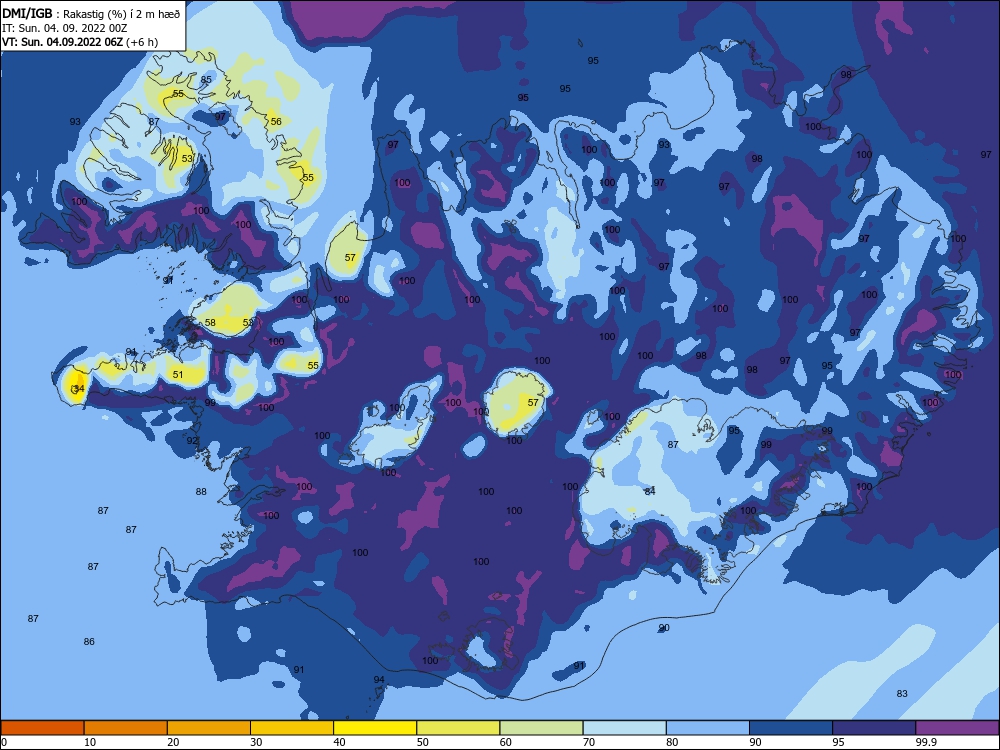This screenshot has width=1000, height=750.
Task: Click the '30' legend tick label
Action: 256,742
